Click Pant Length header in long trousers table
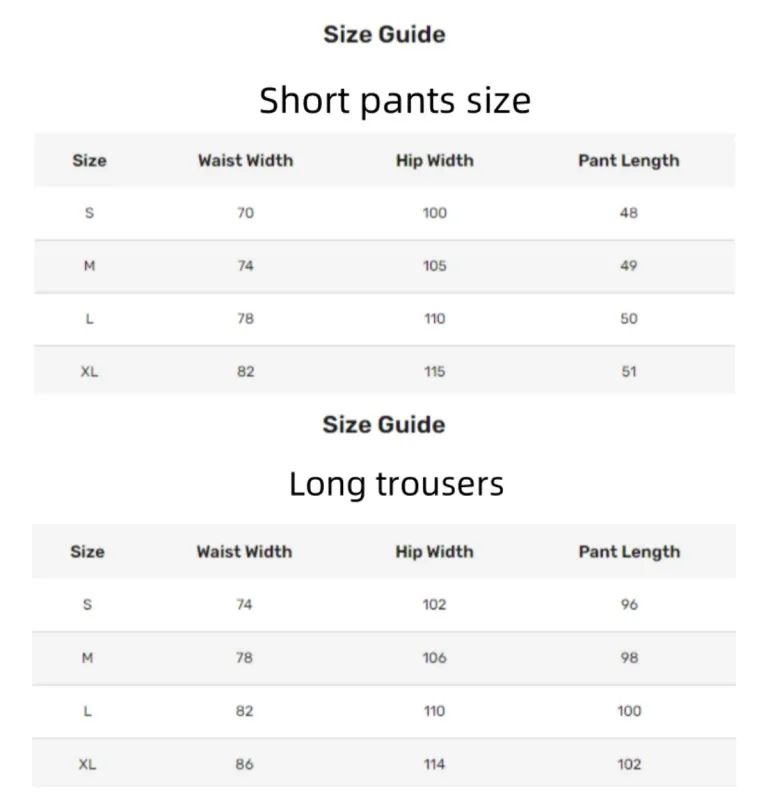This screenshot has height=800, width=768. (628, 552)
